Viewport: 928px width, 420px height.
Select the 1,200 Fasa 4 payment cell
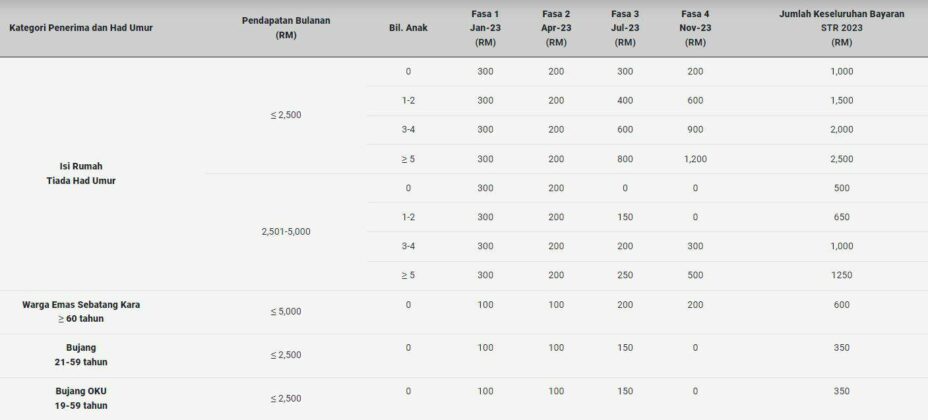(695, 159)
